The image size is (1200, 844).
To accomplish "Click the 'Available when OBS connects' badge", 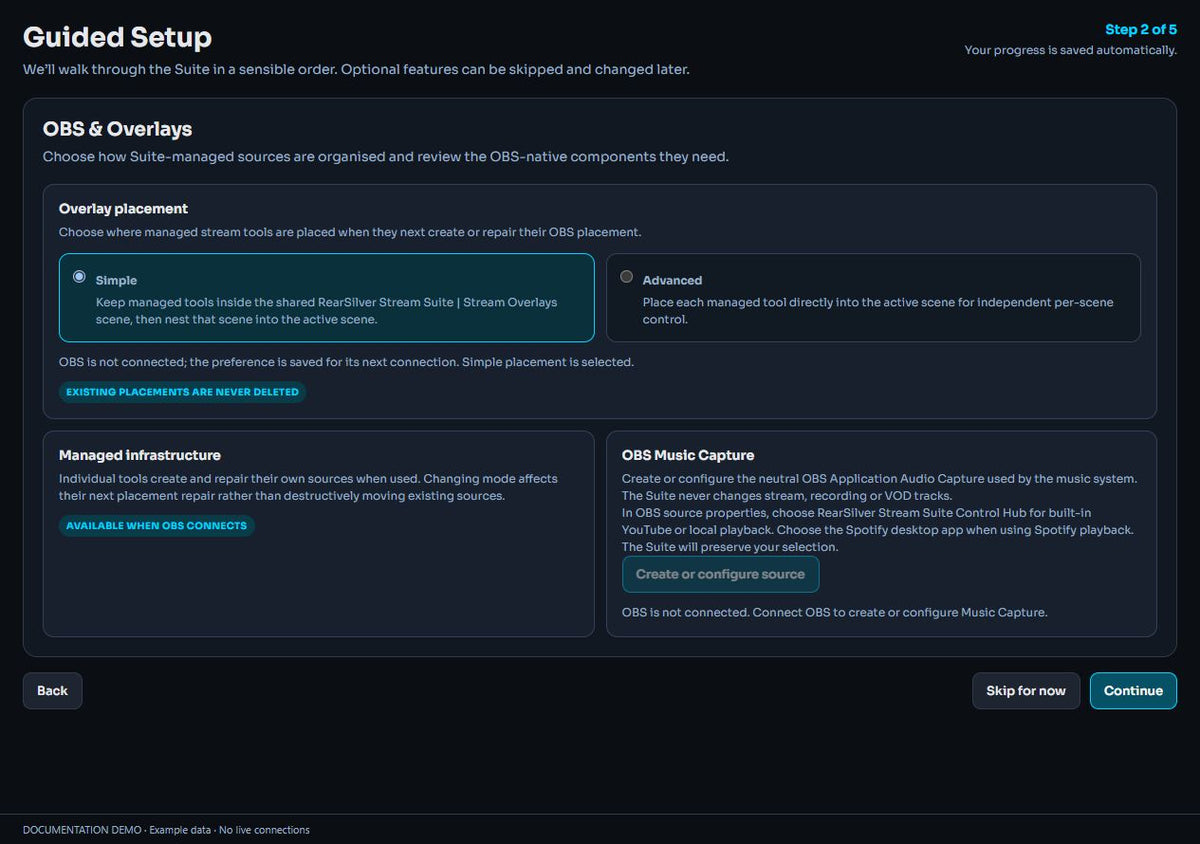I will (157, 525).
